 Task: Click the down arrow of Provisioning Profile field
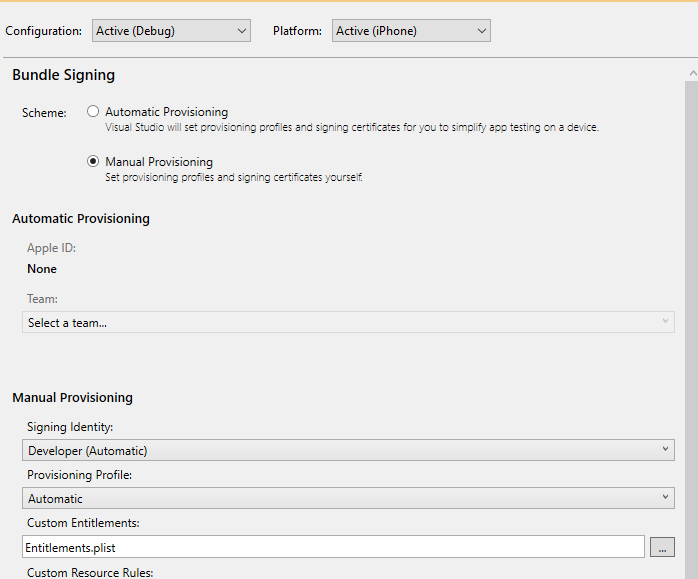[x=665, y=497]
